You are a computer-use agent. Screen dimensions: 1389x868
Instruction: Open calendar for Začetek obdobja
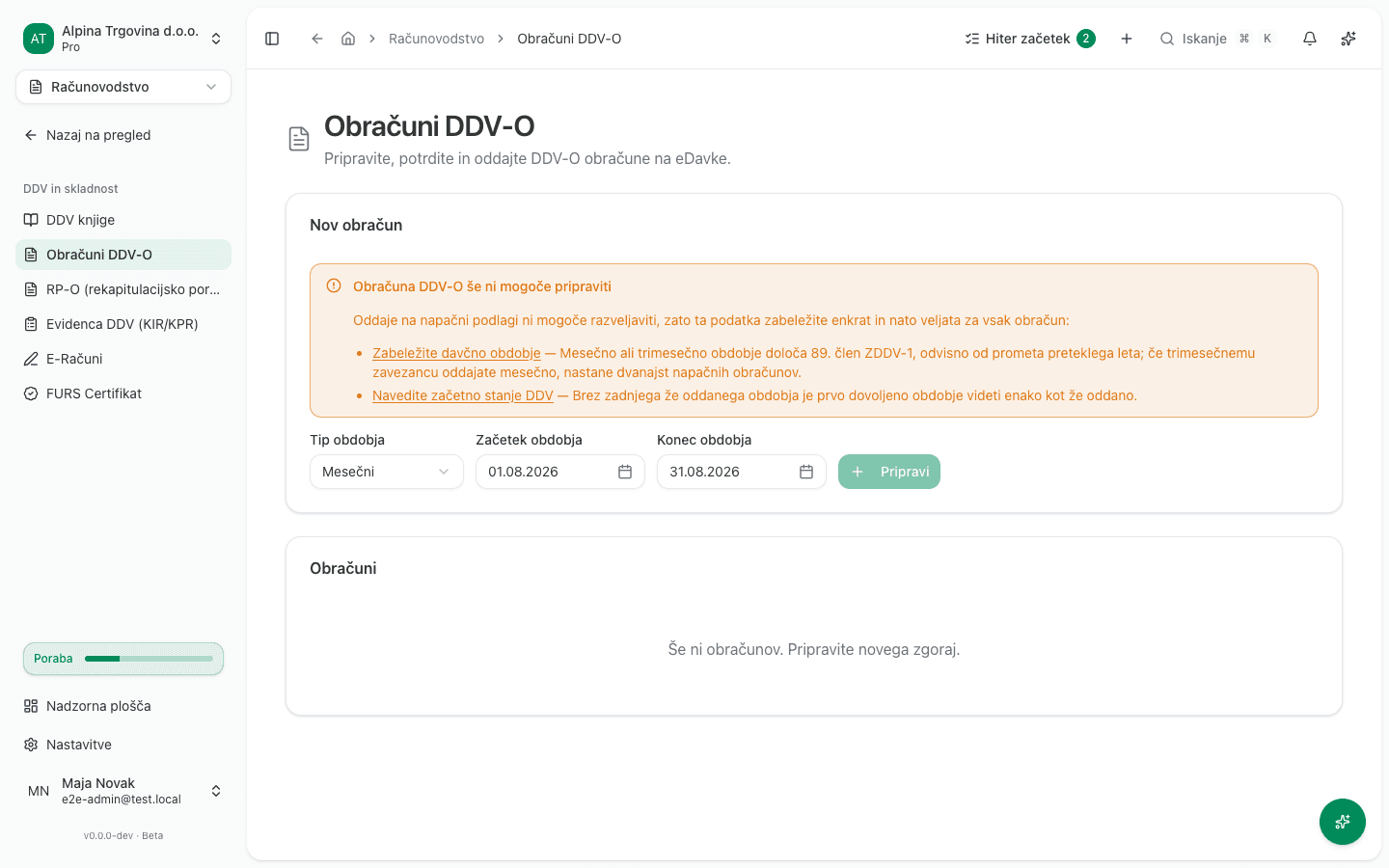(625, 472)
